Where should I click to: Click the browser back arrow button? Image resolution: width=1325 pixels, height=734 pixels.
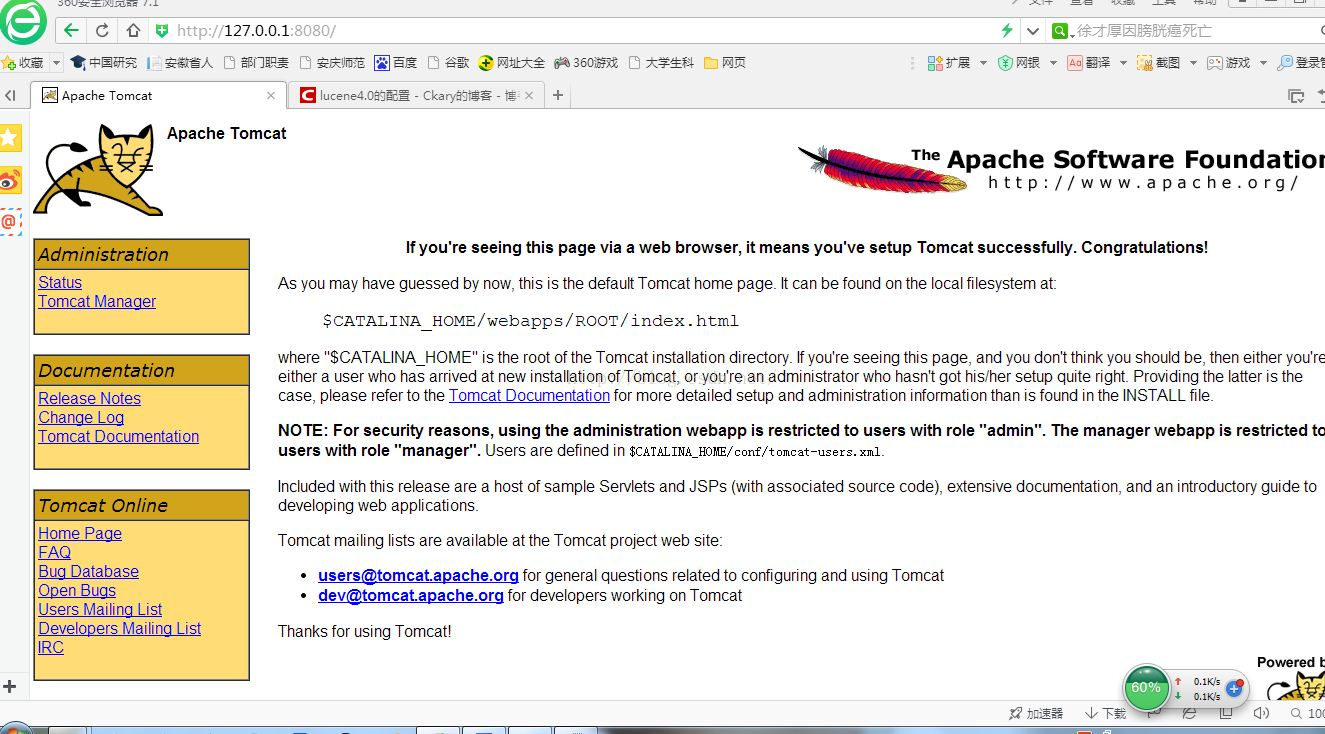(71, 31)
